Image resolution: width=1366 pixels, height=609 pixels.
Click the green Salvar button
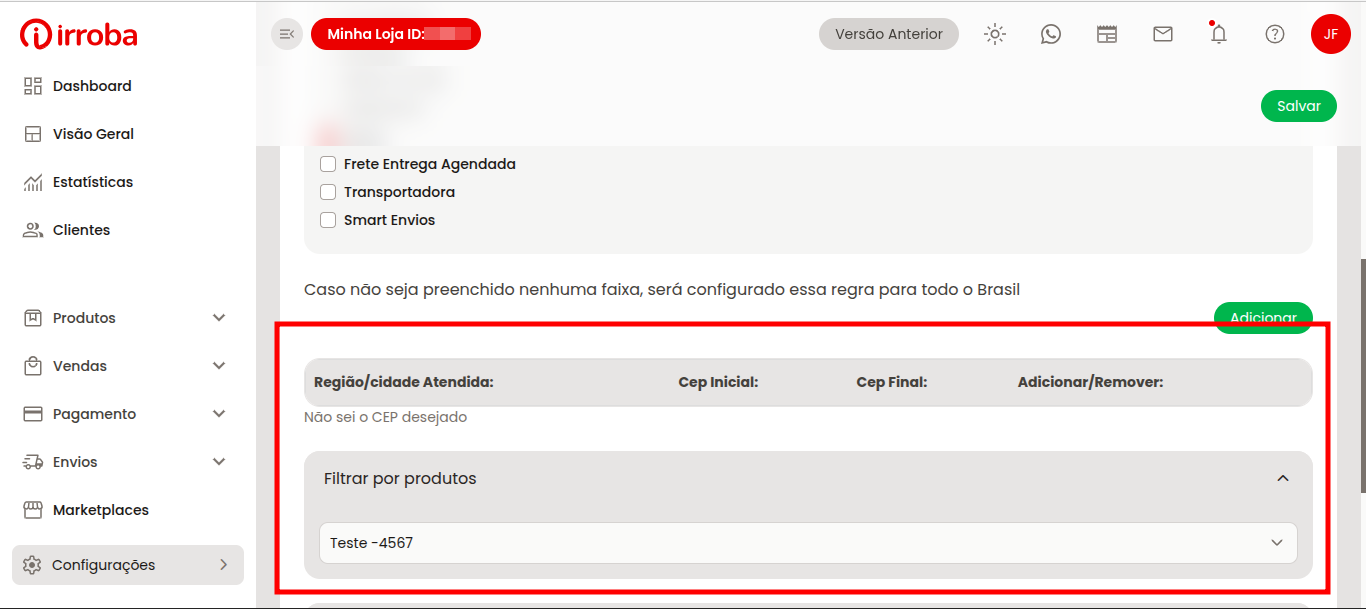[x=1298, y=106]
